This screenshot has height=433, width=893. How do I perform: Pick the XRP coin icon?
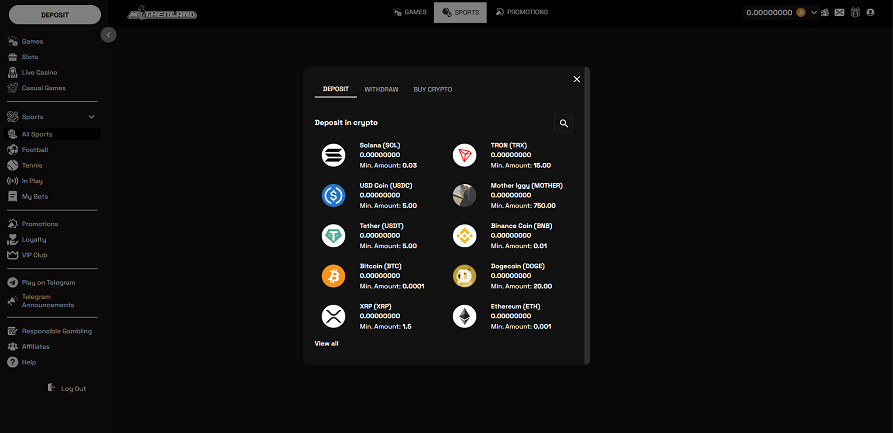(x=333, y=316)
